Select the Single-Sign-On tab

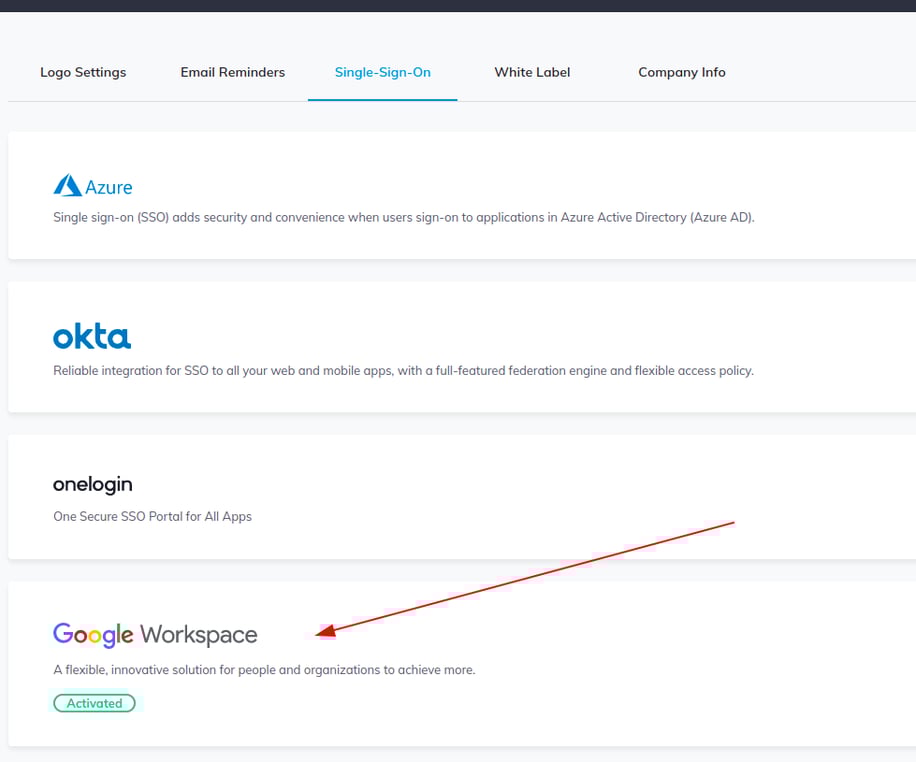[382, 72]
